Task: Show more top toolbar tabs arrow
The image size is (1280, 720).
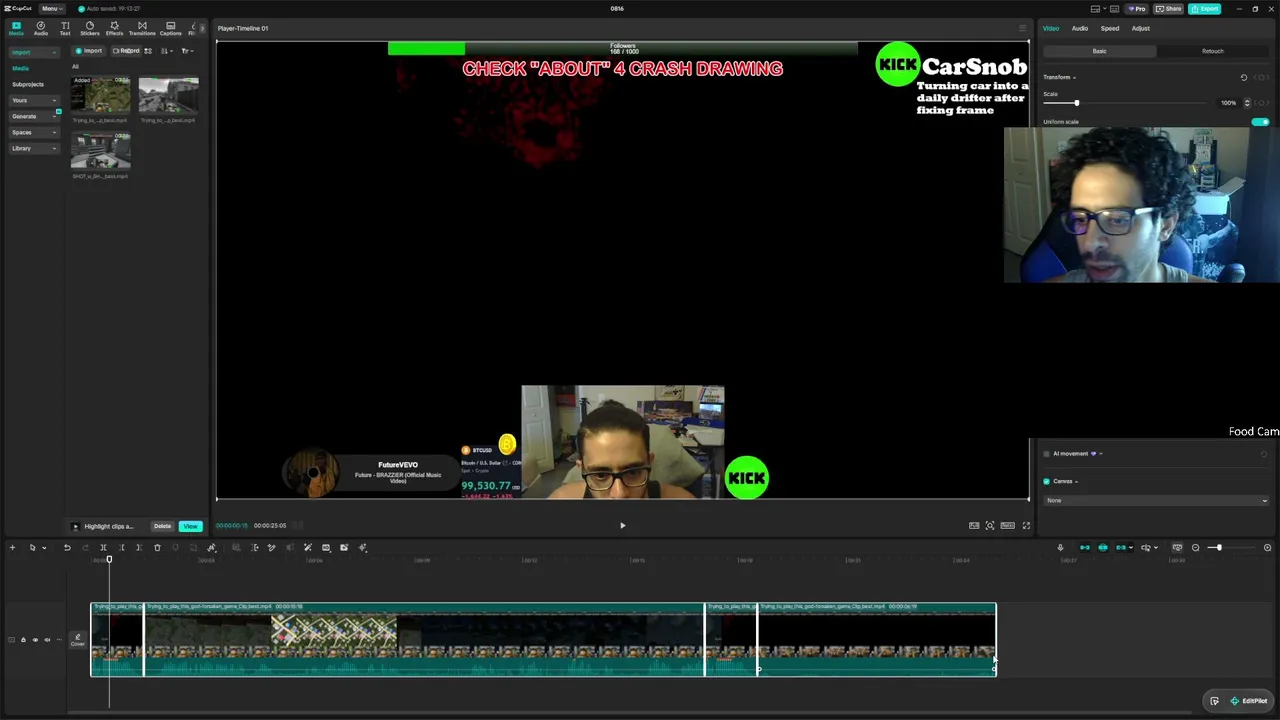Action: tap(202, 28)
